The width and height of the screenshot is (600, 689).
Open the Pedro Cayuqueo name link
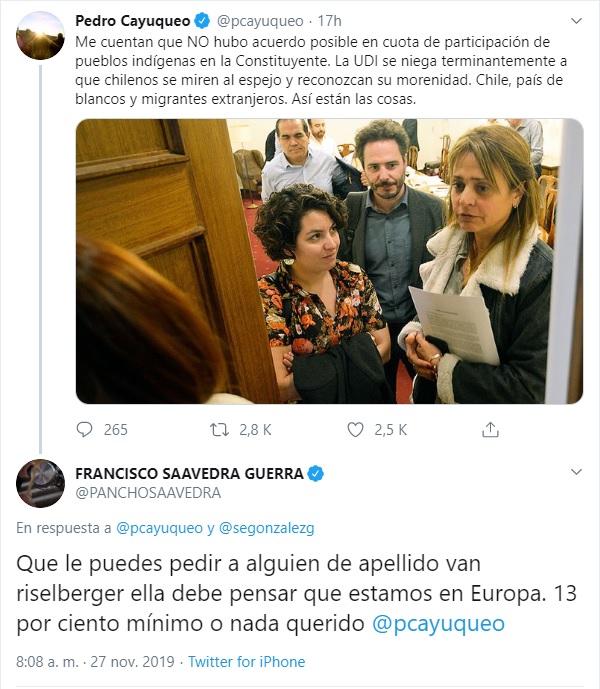click(132, 21)
